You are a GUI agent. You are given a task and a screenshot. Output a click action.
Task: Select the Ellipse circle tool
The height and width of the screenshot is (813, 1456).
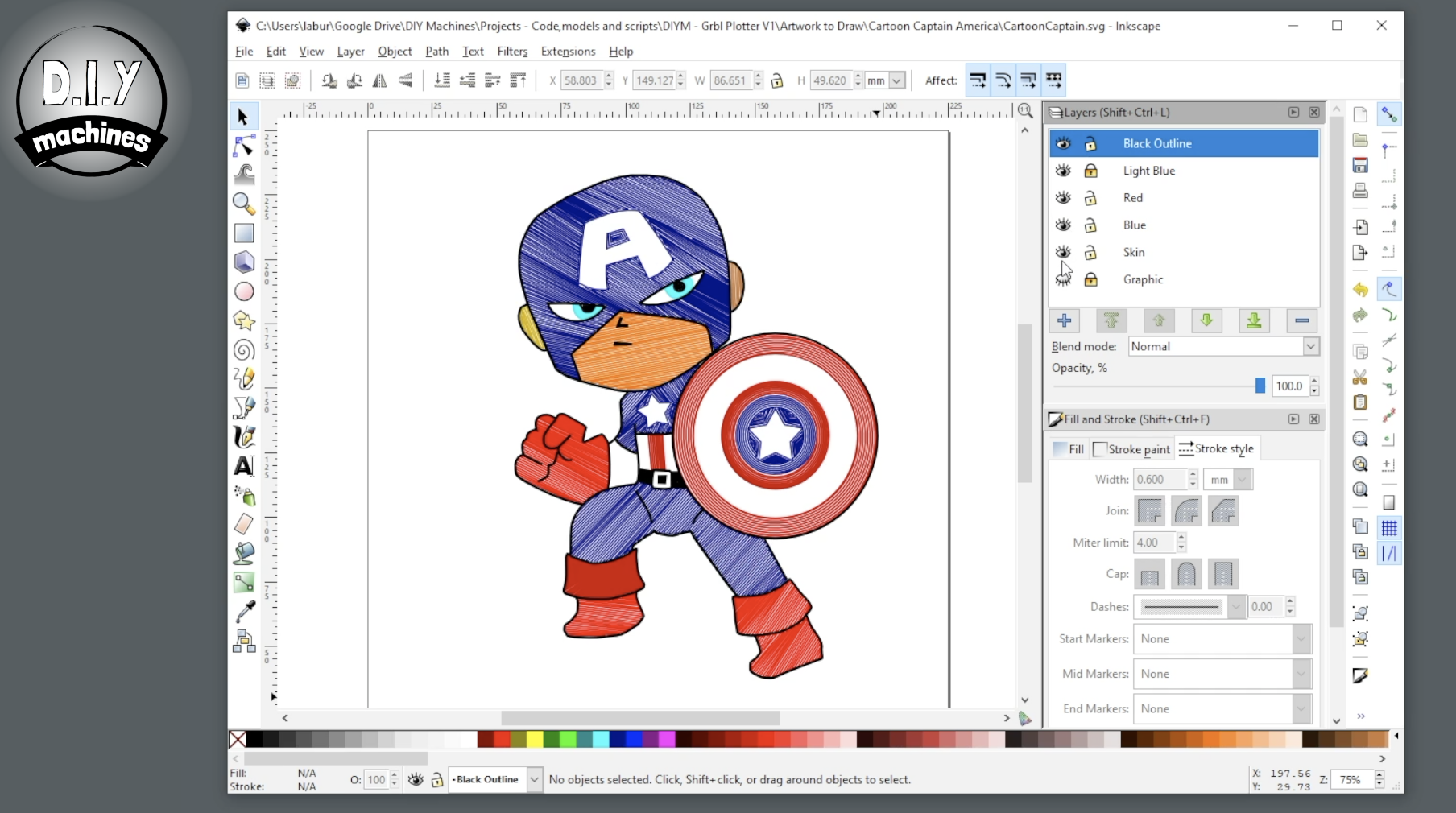(244, 291)
